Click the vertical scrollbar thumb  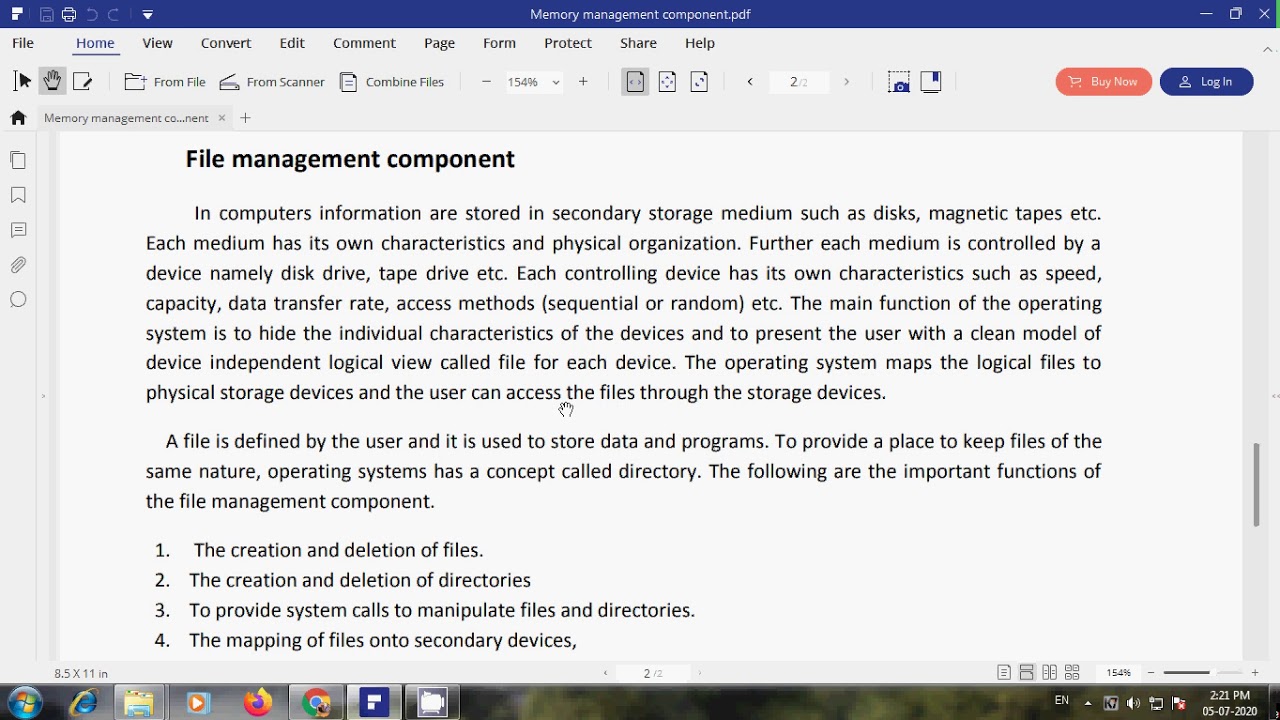pyautogui.click(x=1257, y=485)
